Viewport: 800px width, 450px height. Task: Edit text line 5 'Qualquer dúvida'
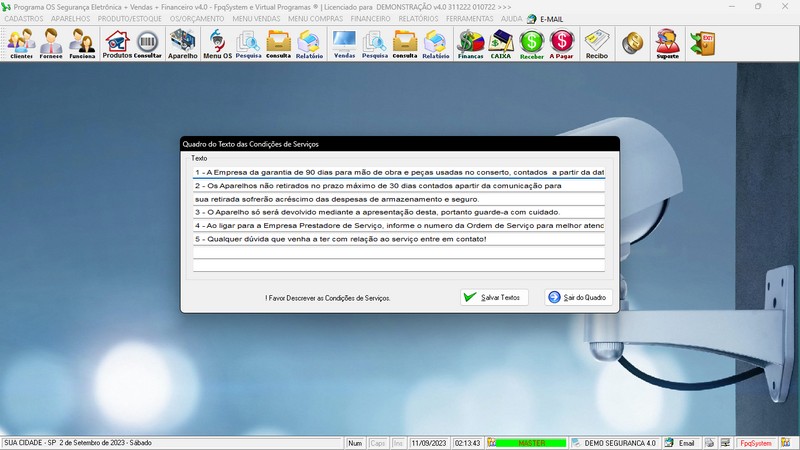(399, 239)
